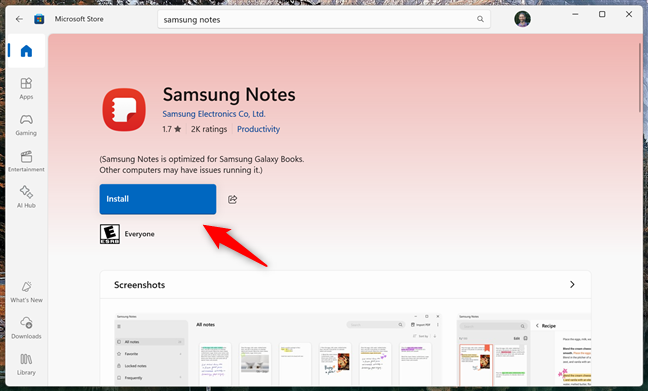This screenshot has width=648, height=391.
Task: Open the Productivity category link
Action: click(258, 129)
